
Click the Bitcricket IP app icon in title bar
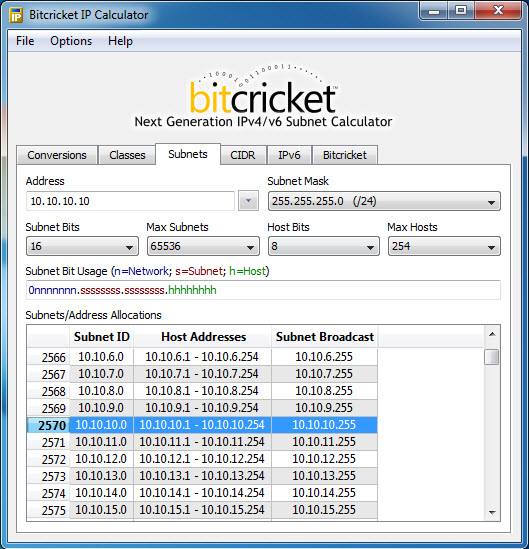(16, 15)
